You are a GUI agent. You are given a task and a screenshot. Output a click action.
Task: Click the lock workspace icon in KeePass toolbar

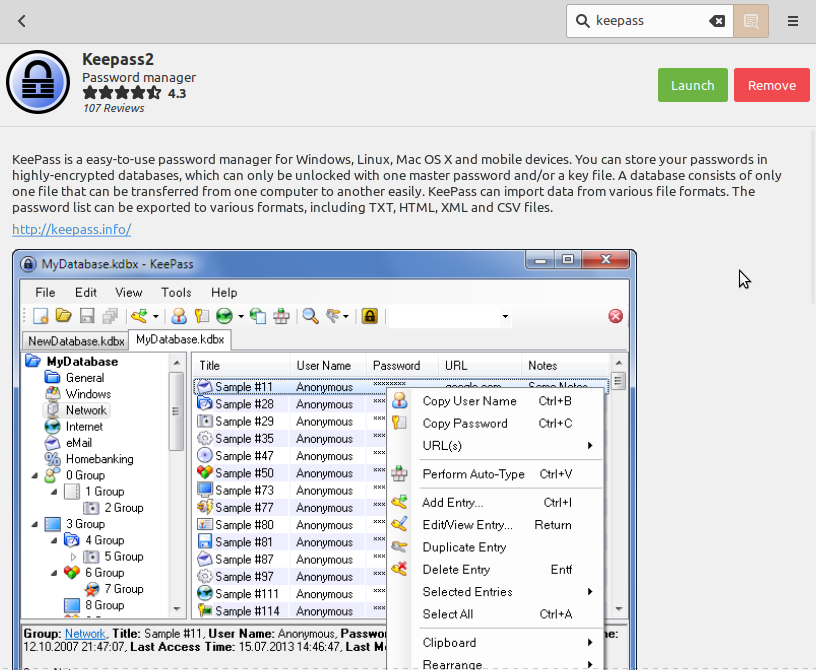(x=370, y=316)
